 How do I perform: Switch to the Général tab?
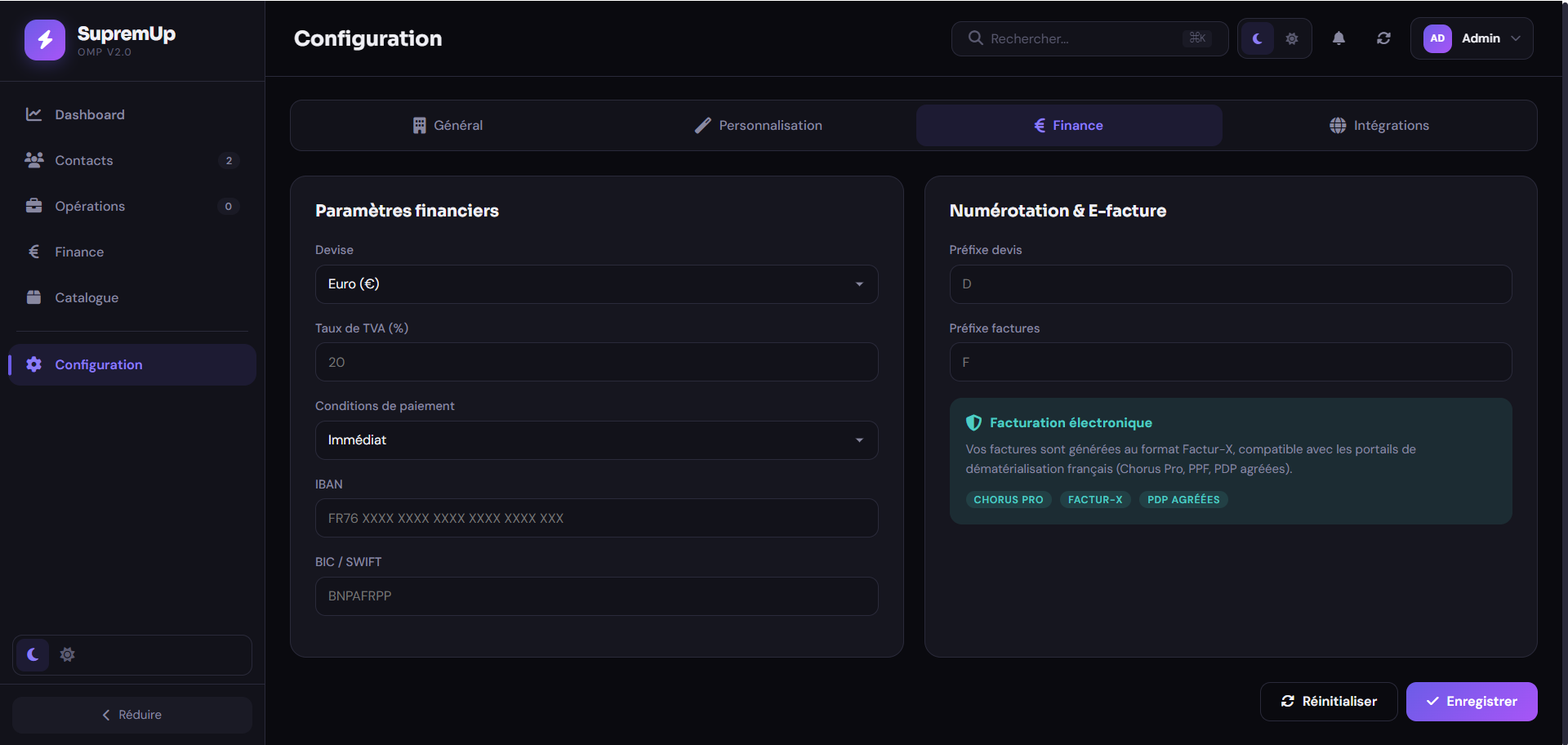point(446,125)
